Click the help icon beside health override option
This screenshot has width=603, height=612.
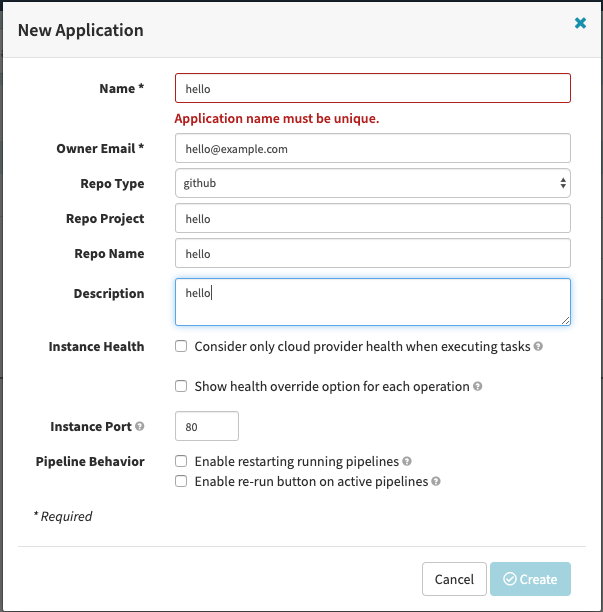coord(478,386)
